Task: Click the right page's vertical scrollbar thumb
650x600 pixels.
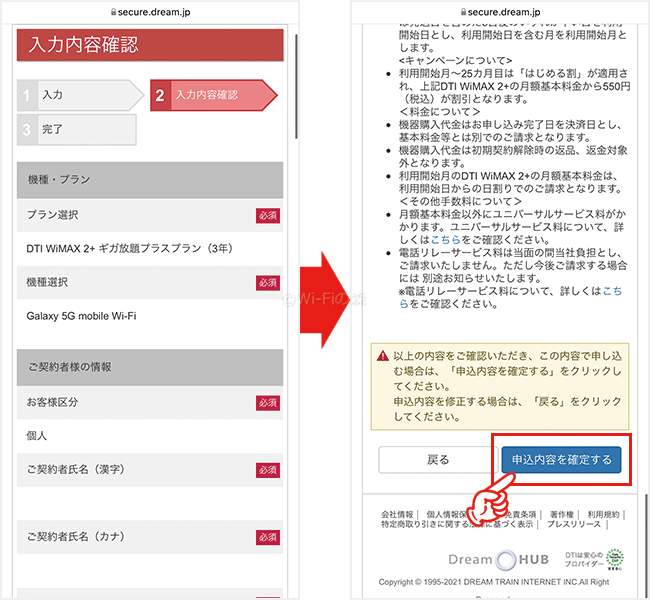Action: [646, 545]
